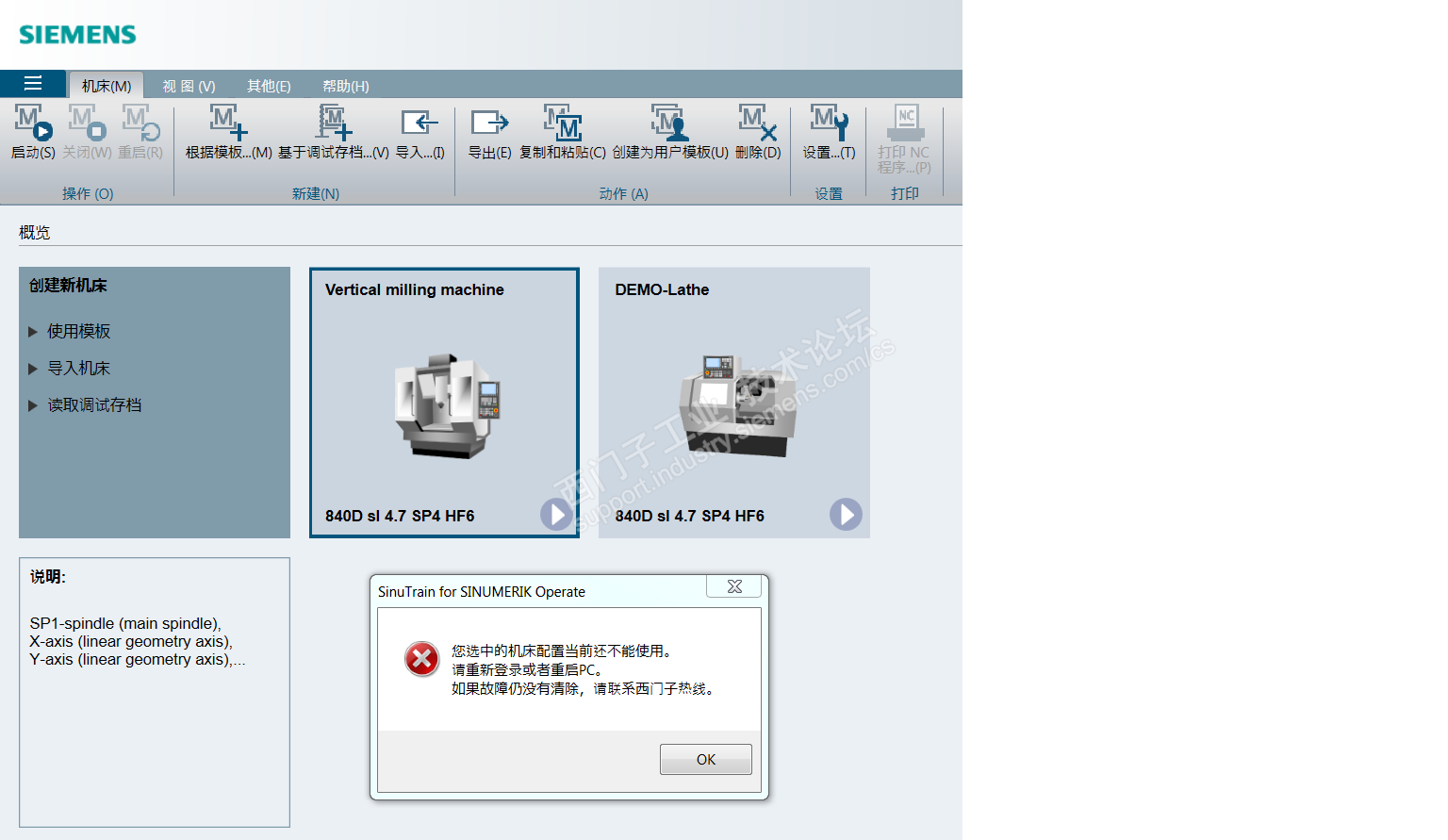Confirm the error dialog with OK
Screen dimensions: 1448x840
pos(706,759)
